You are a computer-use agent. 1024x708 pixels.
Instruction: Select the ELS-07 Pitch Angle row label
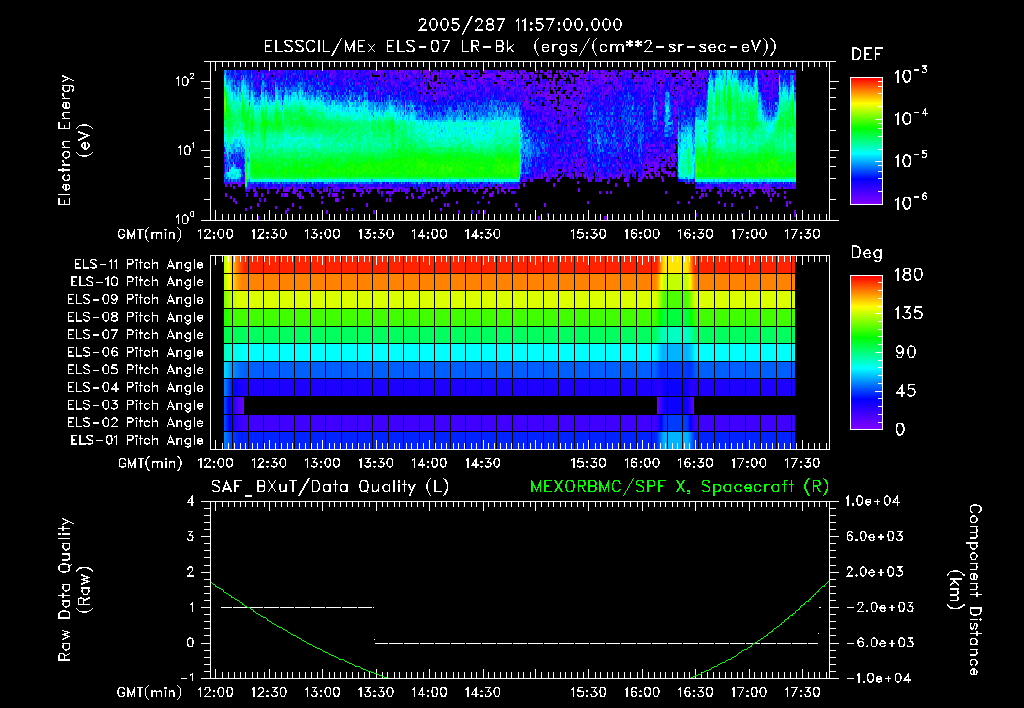click(135, 334)
